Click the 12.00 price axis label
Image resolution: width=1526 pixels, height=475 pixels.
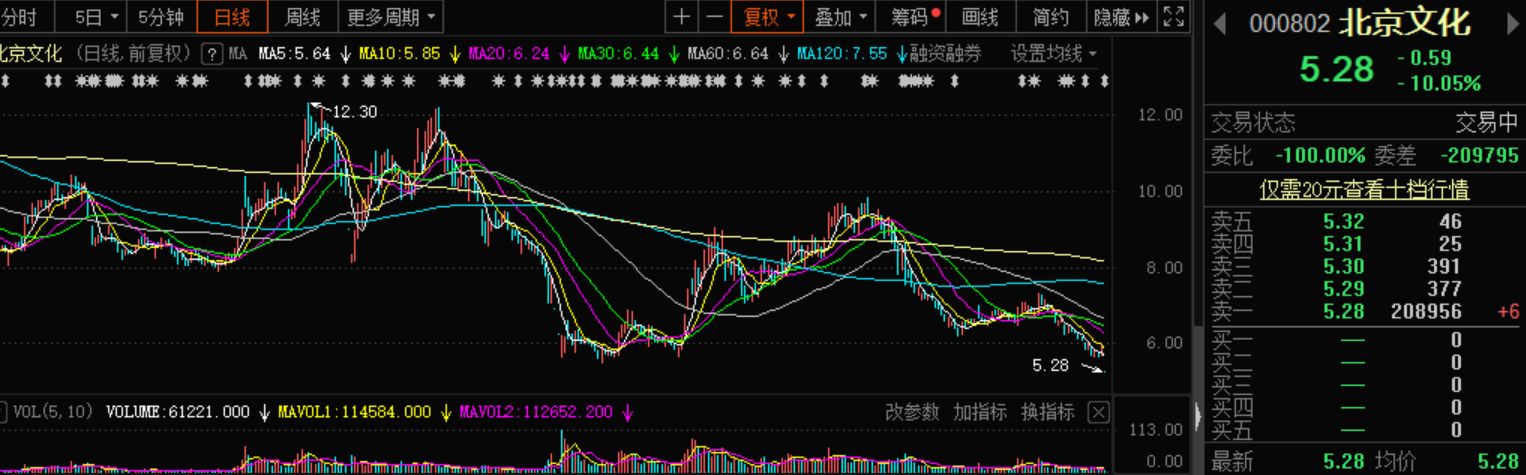[1160, 115]
